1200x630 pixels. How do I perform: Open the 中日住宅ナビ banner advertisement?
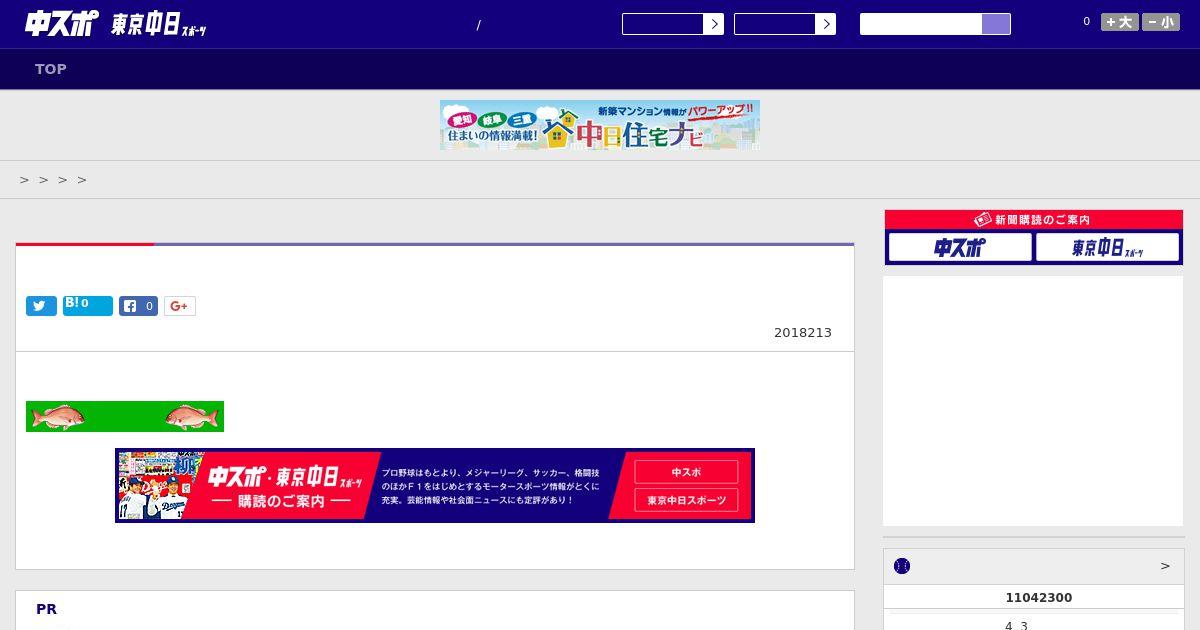pos(600,125)
